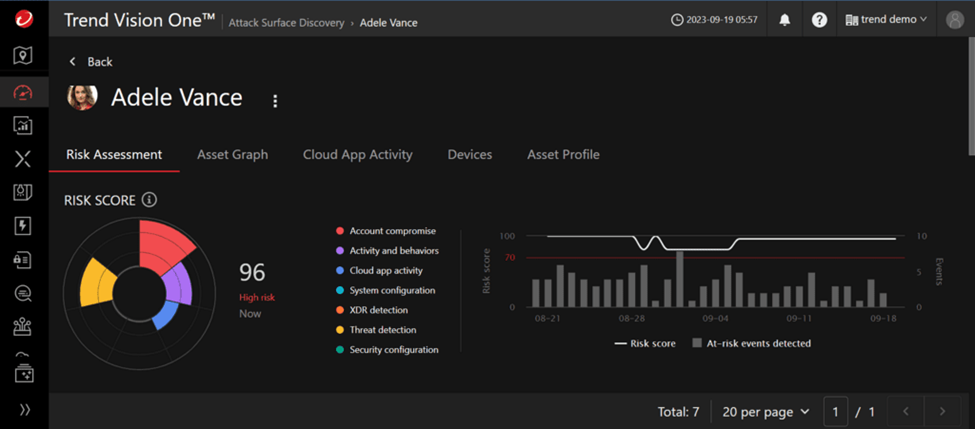The image size is (975, 429).
Task: Click the Account compromise legend dot
Action: pyautogui.click(x=340, y=231)
